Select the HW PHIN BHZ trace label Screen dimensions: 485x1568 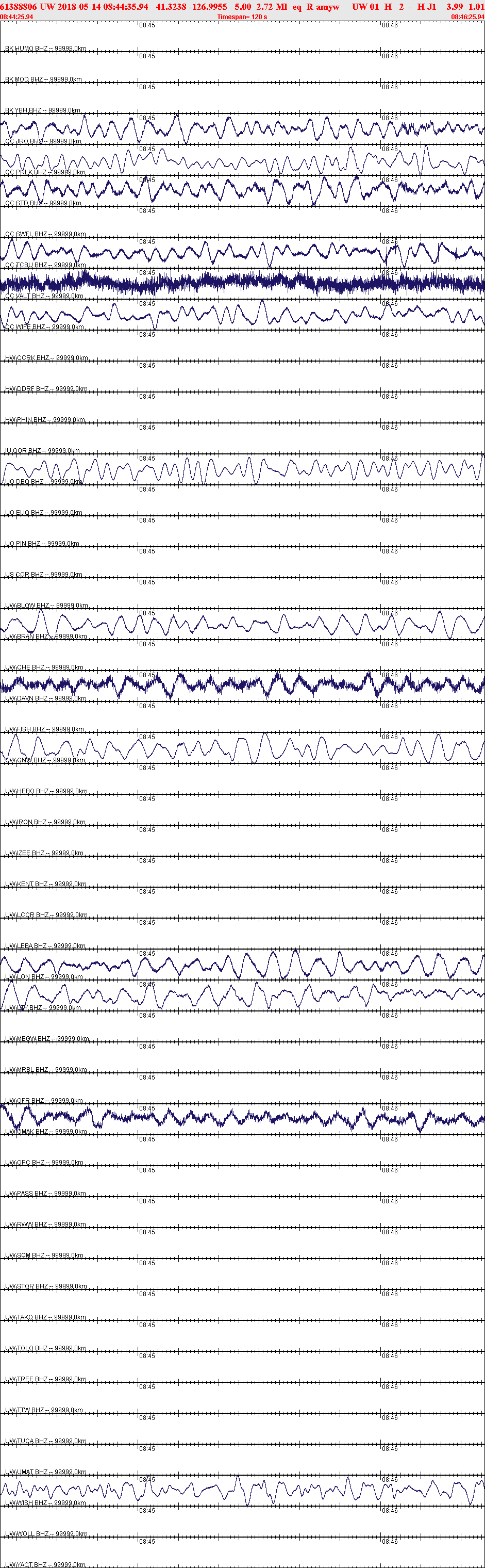coord(45,419)
